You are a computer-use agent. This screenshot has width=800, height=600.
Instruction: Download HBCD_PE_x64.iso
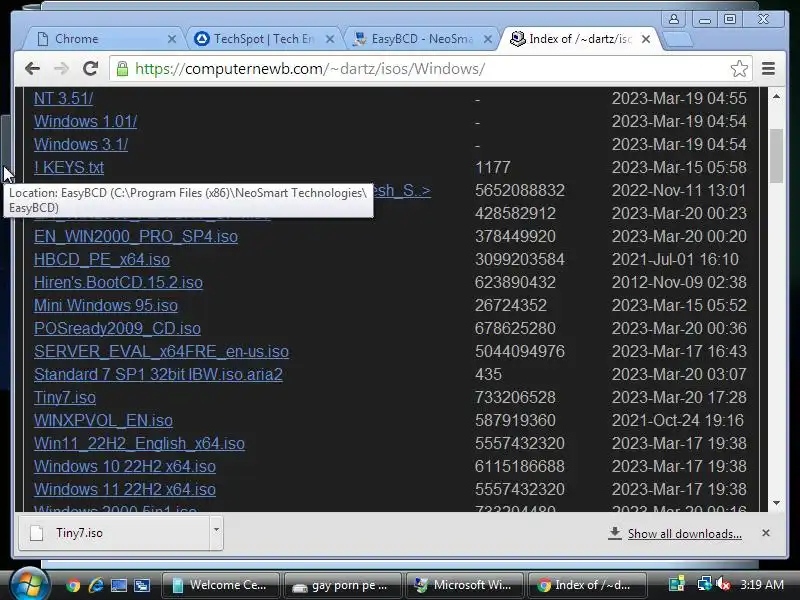(102, 259)
